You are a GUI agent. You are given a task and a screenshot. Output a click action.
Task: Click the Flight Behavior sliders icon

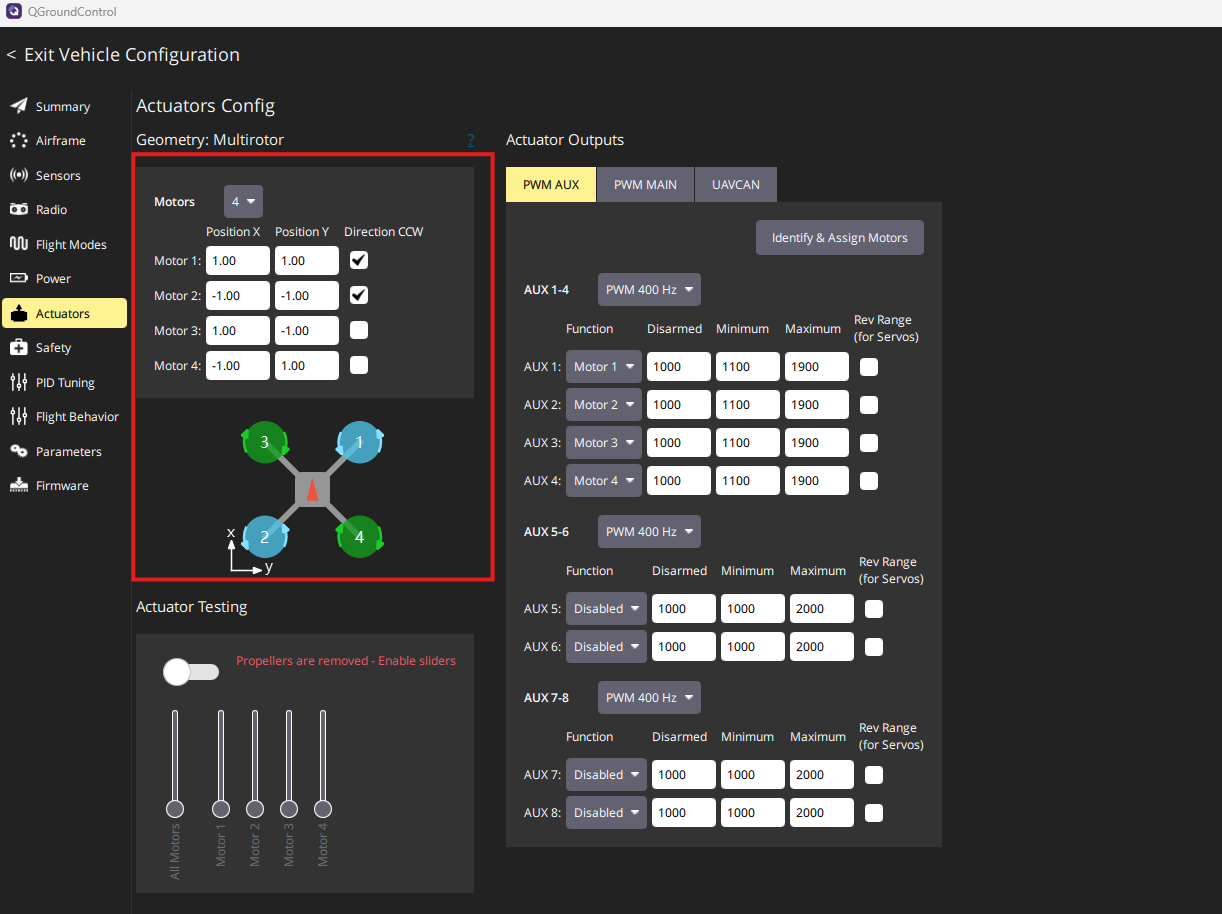click(19, 416)
